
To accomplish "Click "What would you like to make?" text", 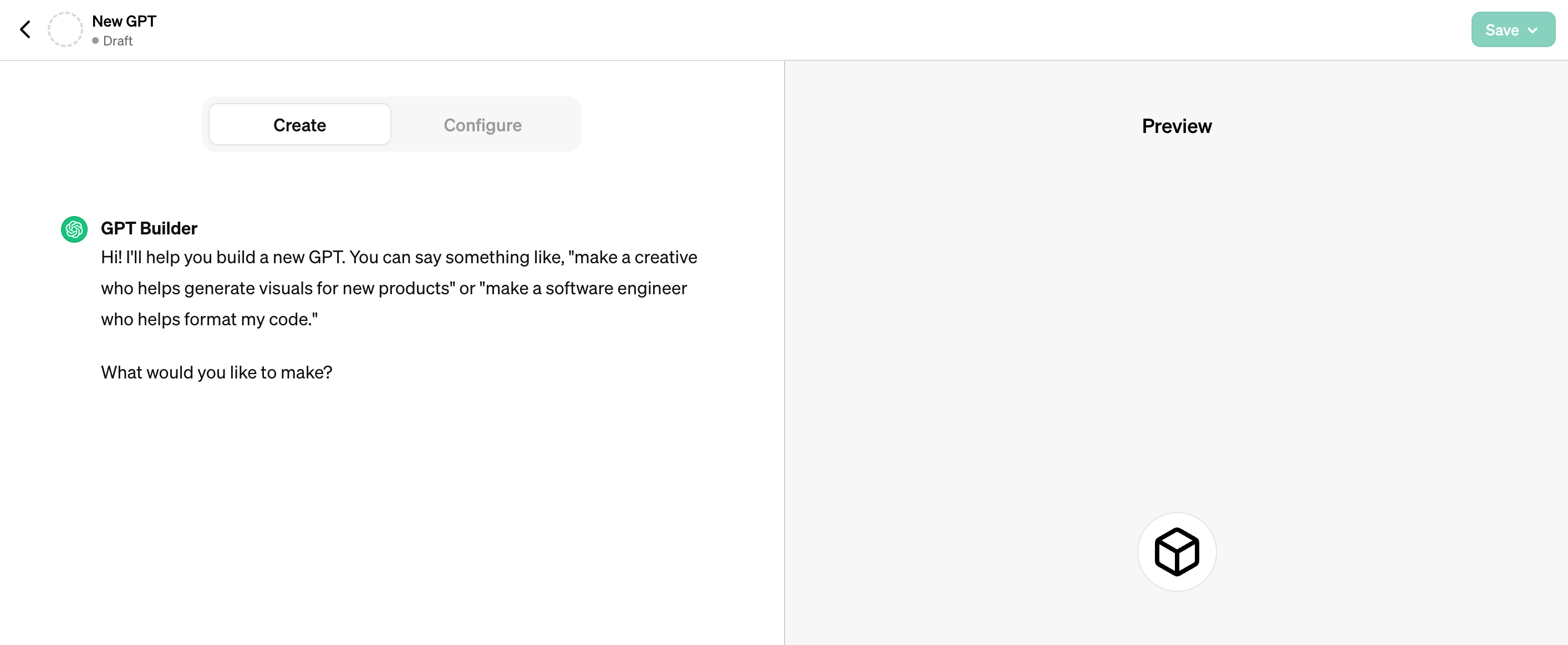I will pos(217,372).
